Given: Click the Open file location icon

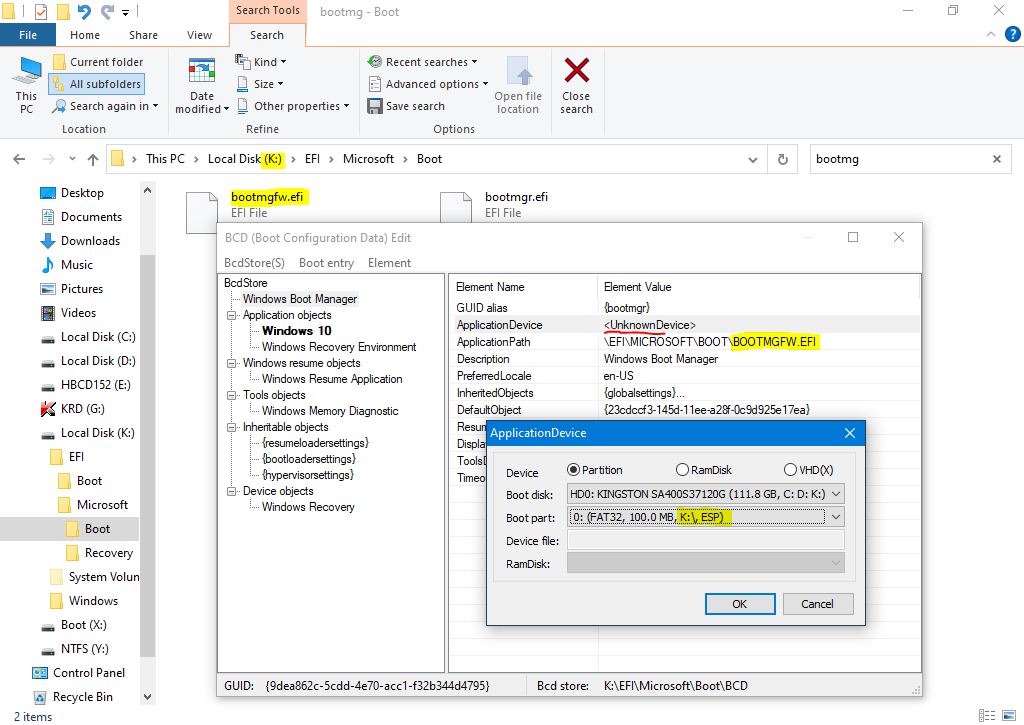Looking at the screenshot, I should [x=518, y=73].
